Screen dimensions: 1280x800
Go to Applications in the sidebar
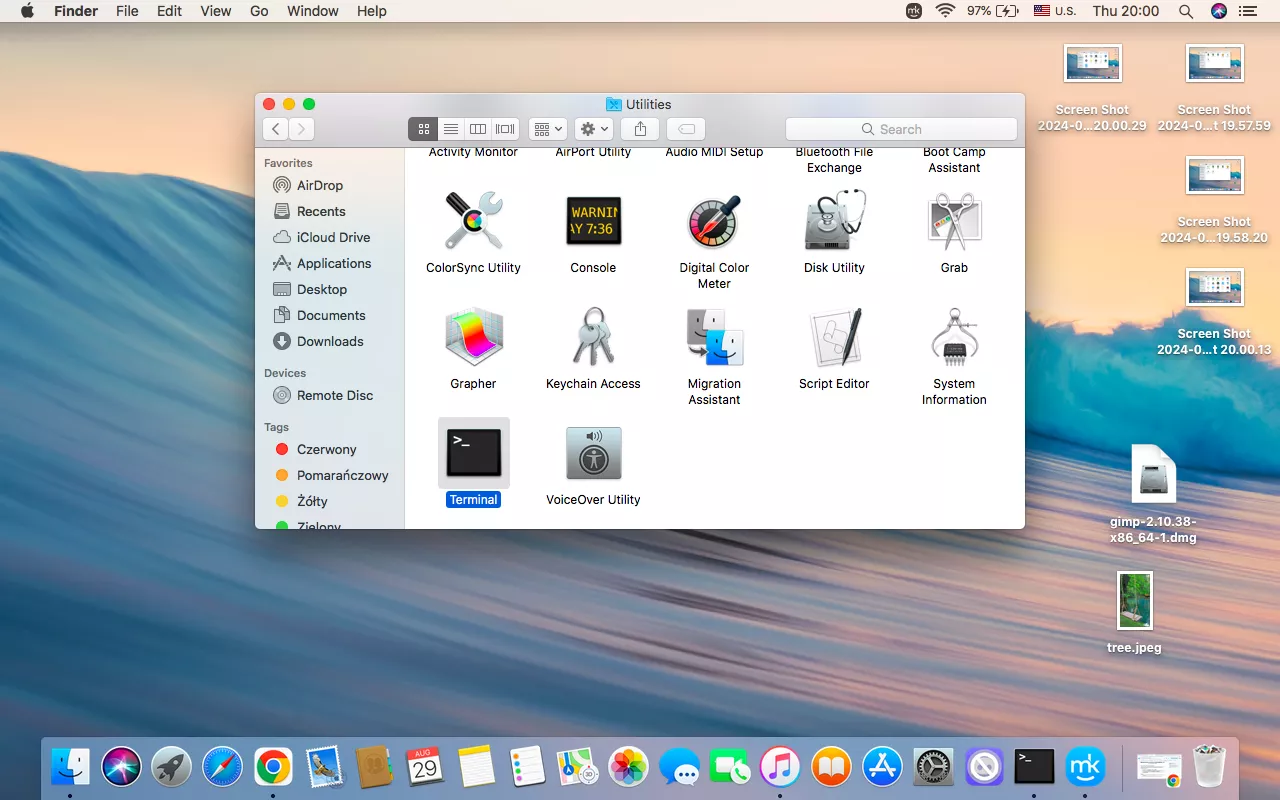pos(333,263)
